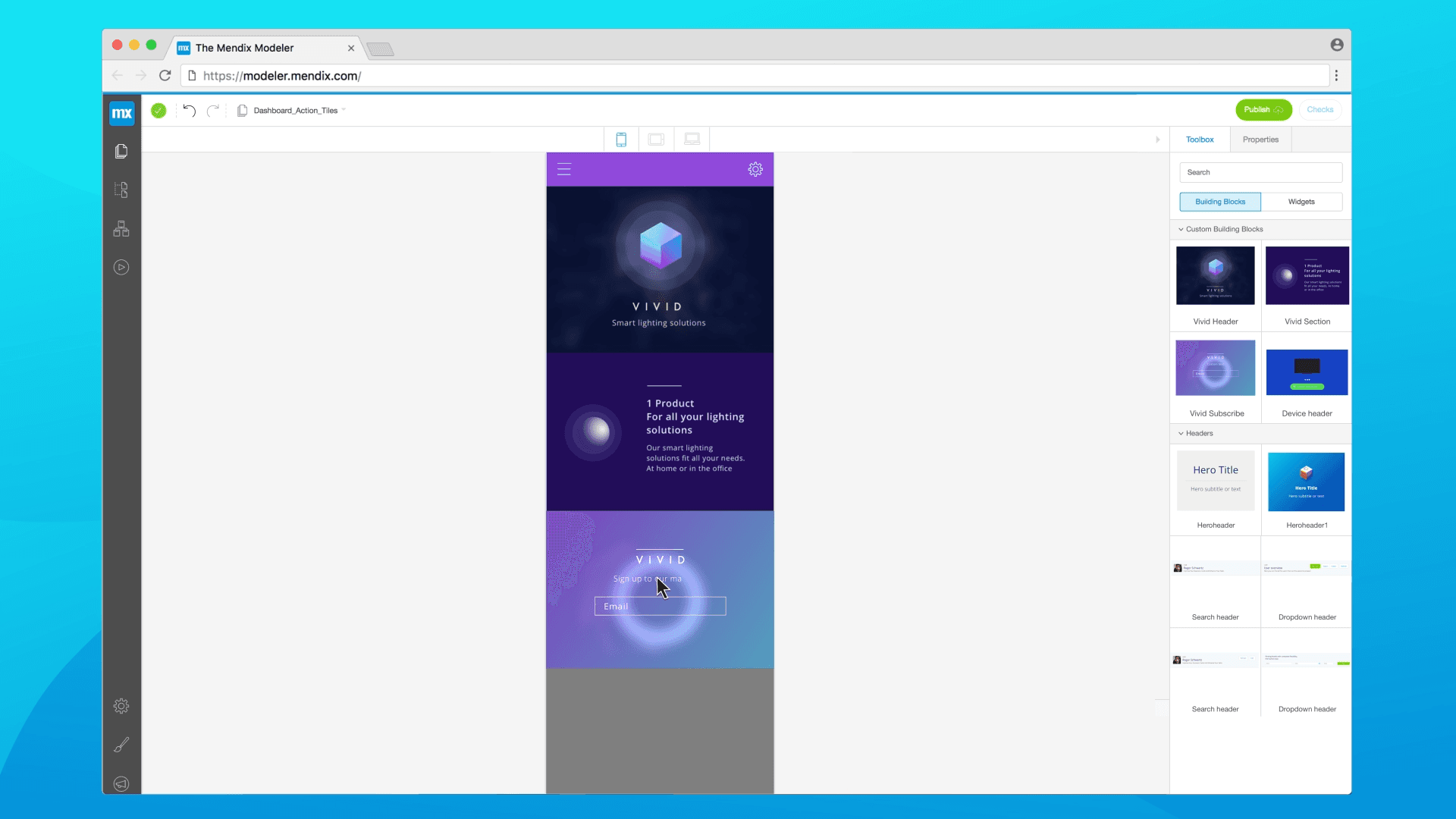
Task: Select the Widgets tab in toolbox
Action: tap(1301, 202)
